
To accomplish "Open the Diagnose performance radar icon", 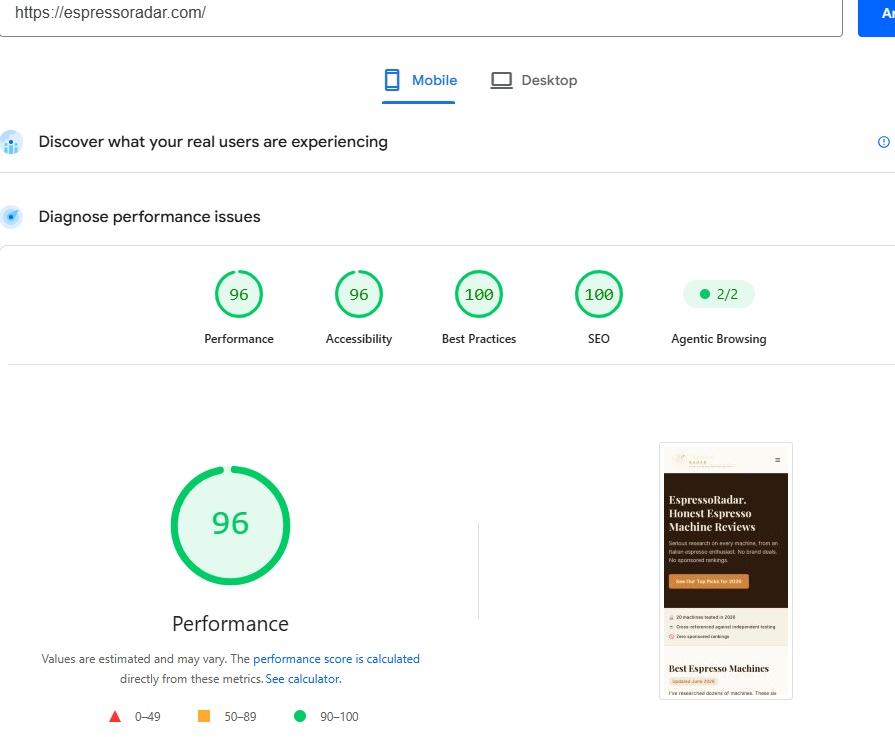I will (x=11, y=217).
